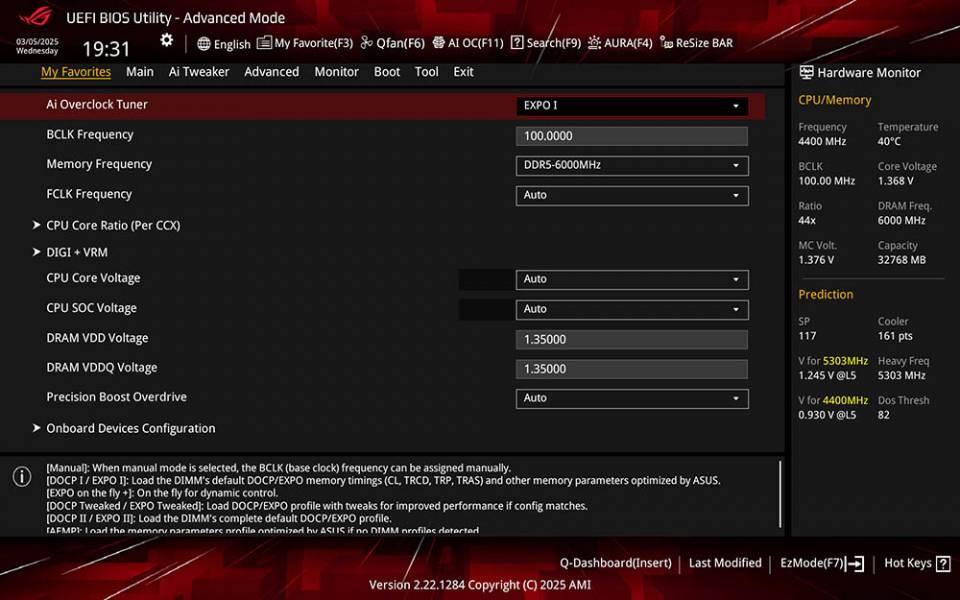Click the ROG logo in the title bar
Screen dimensions: 960x600
36,16
